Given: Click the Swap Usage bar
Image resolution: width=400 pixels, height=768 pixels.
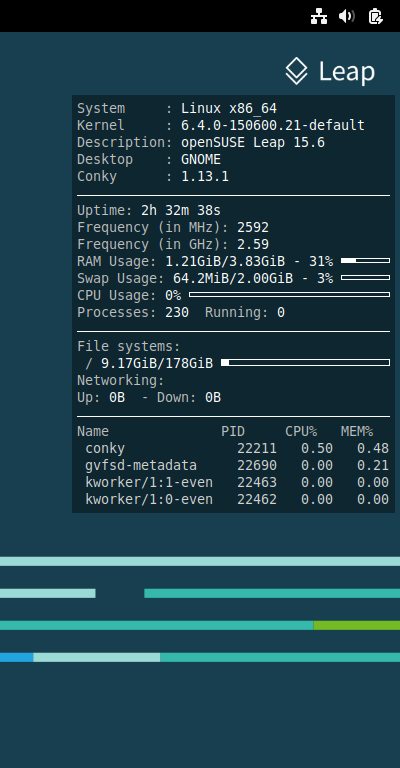Looking at the screenshot, I should pos(365,278).
